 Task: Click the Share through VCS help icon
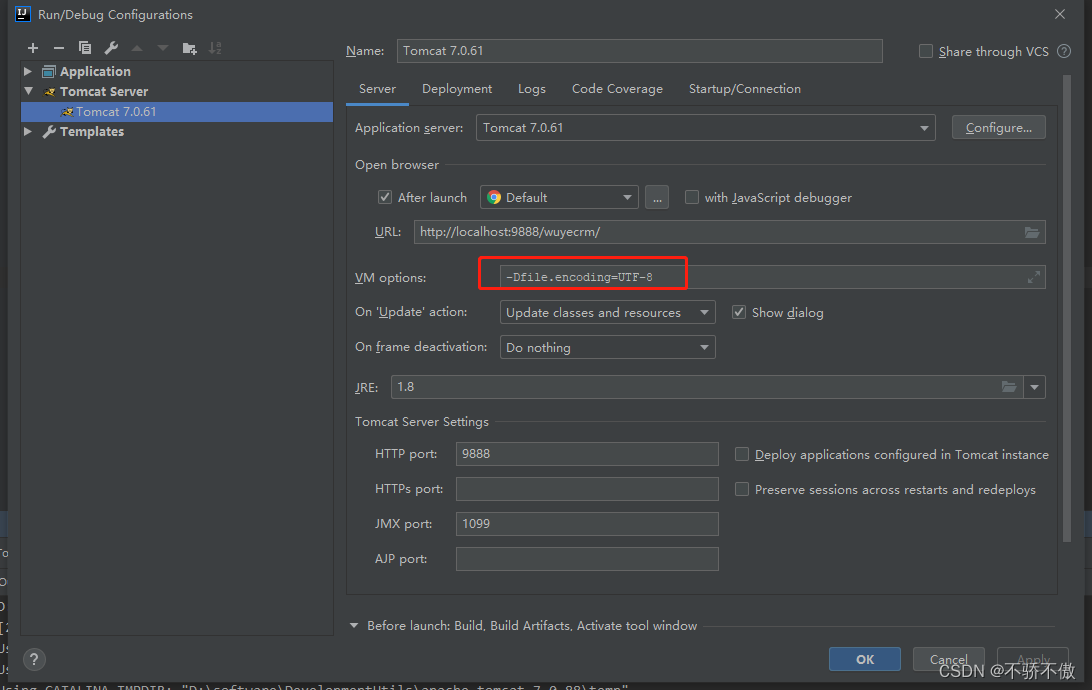click(x=1064, y=51)
